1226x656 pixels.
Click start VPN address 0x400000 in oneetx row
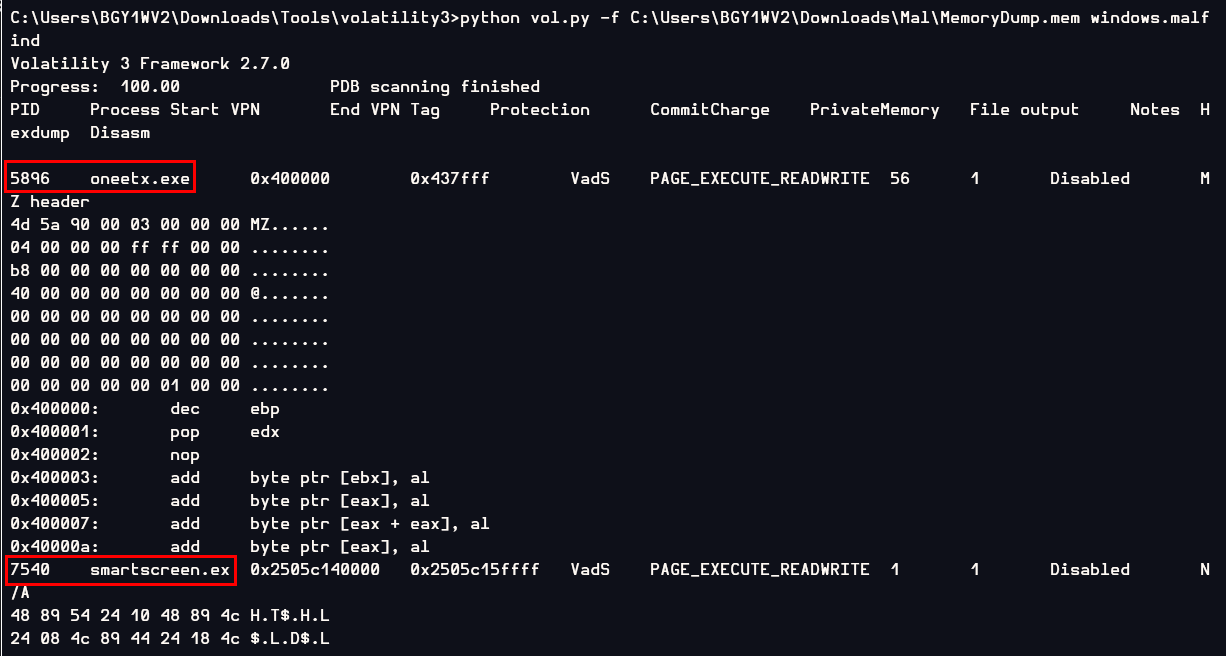(x=289, y=178)
